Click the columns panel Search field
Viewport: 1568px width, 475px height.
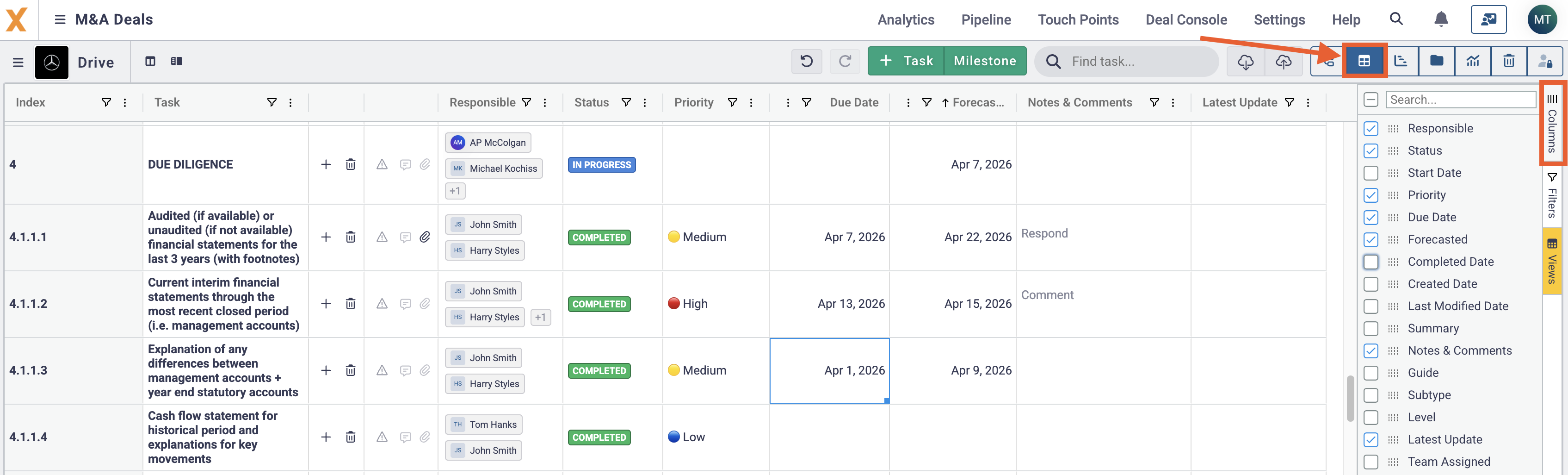pos(1461,99)
